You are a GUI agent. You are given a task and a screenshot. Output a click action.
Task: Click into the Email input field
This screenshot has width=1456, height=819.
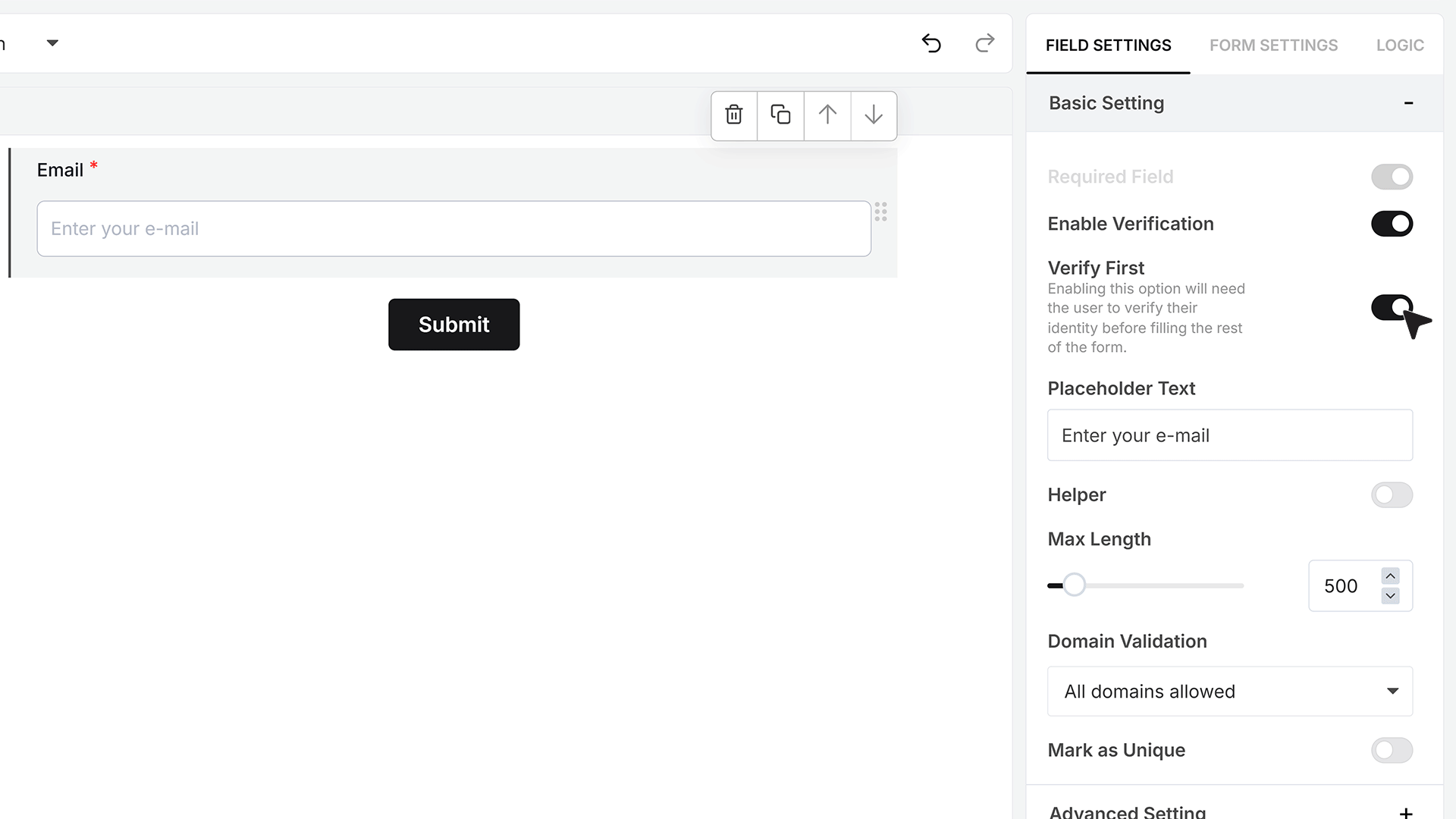[453, 228]
